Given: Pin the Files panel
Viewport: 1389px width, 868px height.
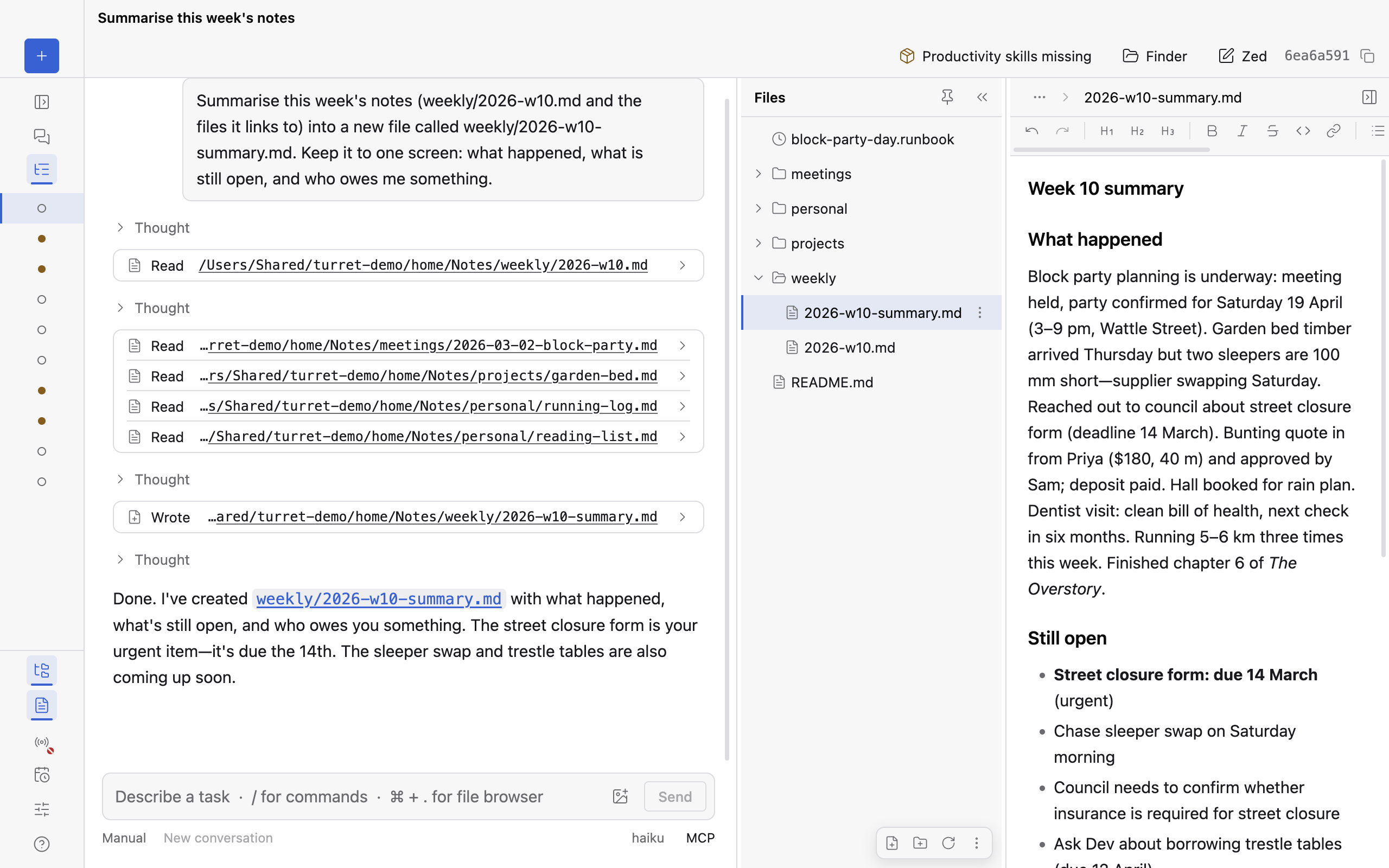Looking at the screenshot, I should pyautogui.click(x=947, y=98).
